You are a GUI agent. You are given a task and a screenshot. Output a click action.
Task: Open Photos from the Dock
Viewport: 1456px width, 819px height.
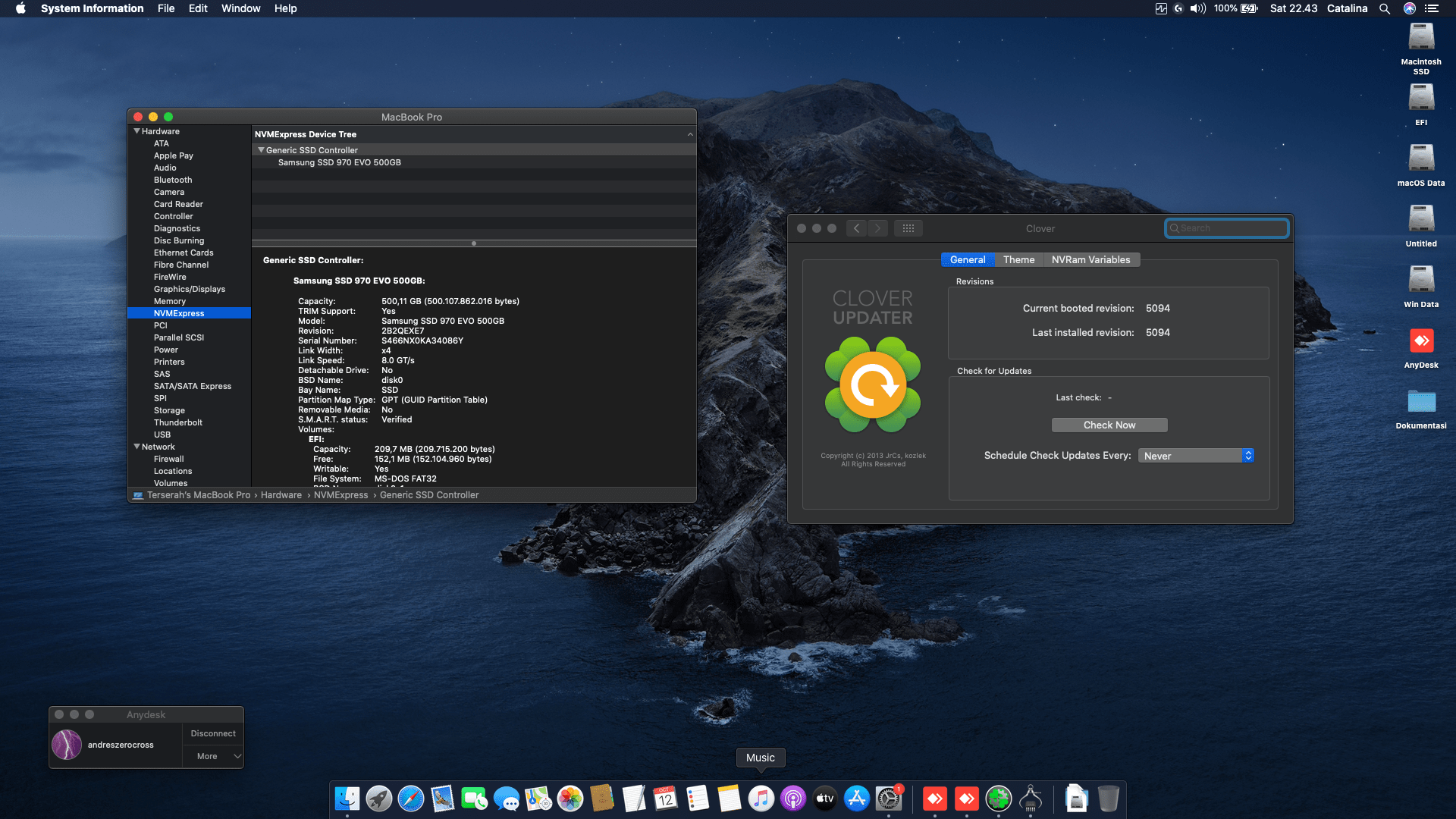570,799
